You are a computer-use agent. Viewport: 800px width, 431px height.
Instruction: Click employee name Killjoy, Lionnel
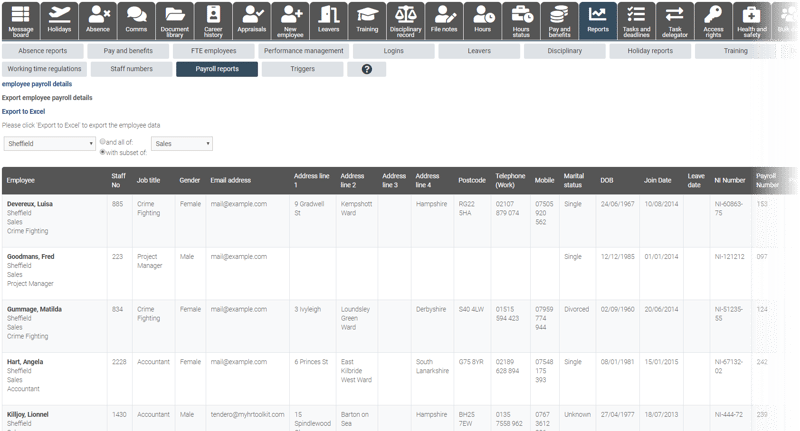point(28,414)
